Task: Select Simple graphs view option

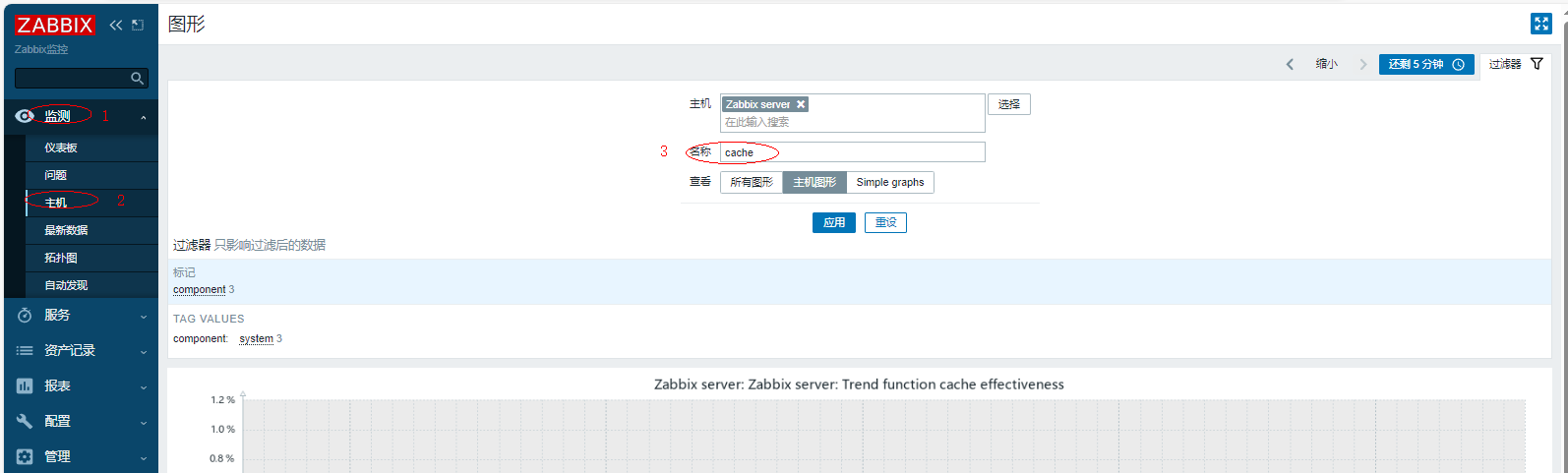Action: click(x=889, y=182)
